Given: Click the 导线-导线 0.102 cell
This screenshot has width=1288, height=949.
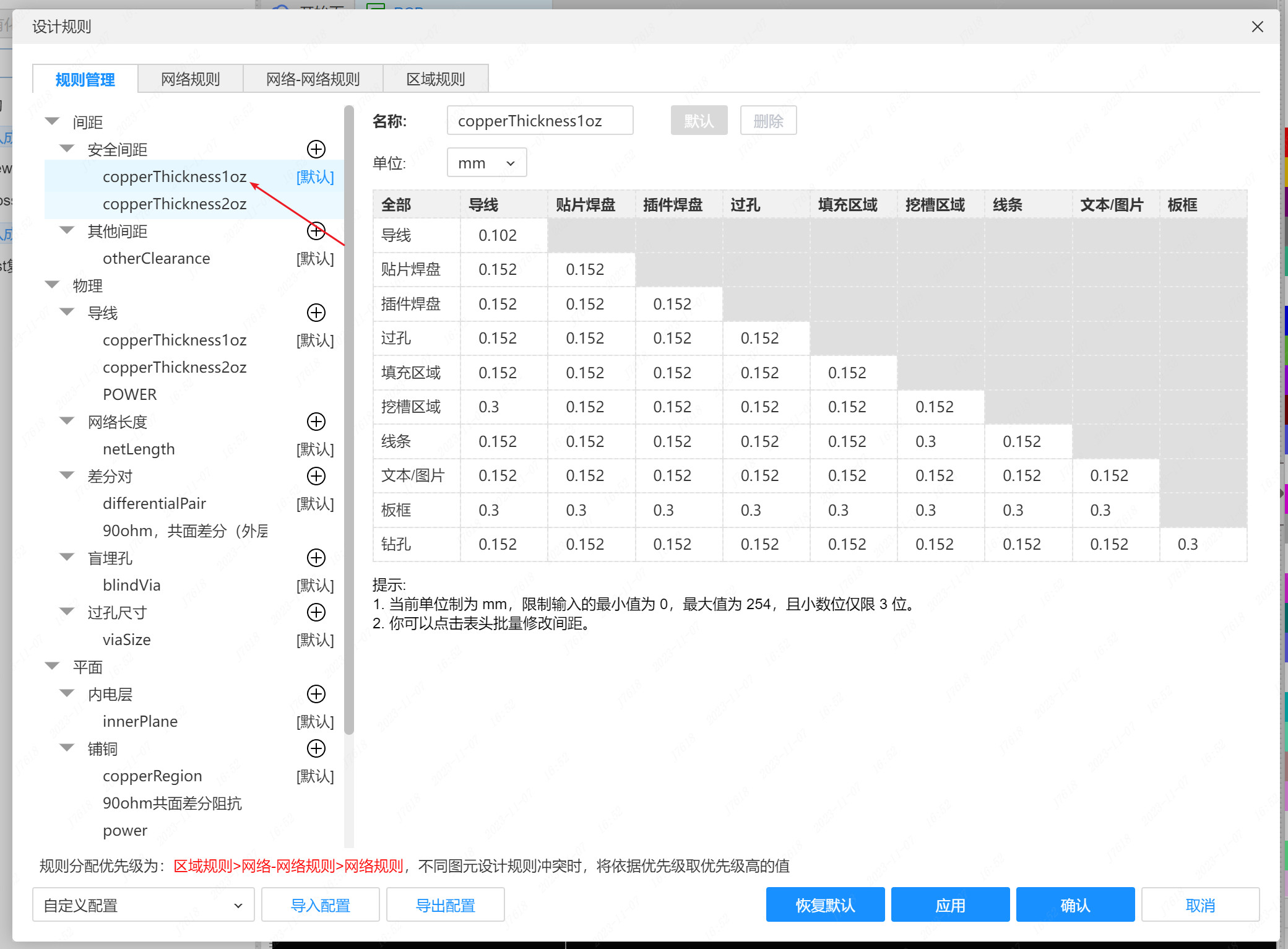Looking at the screenshot, I should pyautogui.click(x=504, y=235).
